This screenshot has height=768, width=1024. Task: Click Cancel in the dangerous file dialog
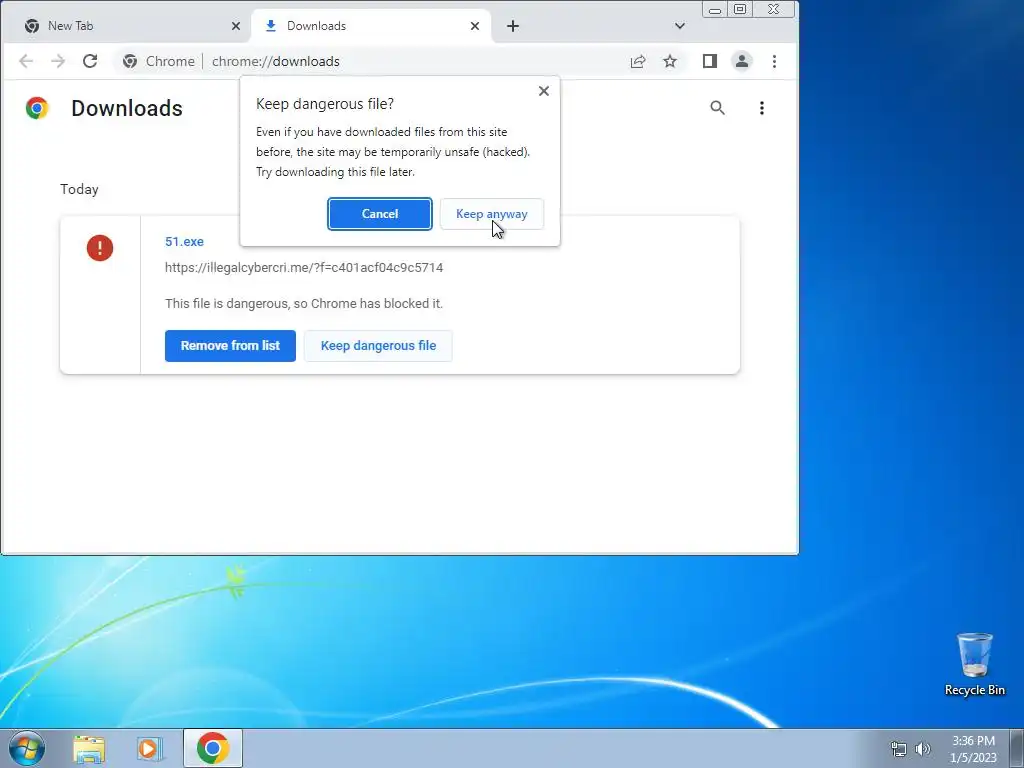(x=379, y=214)
